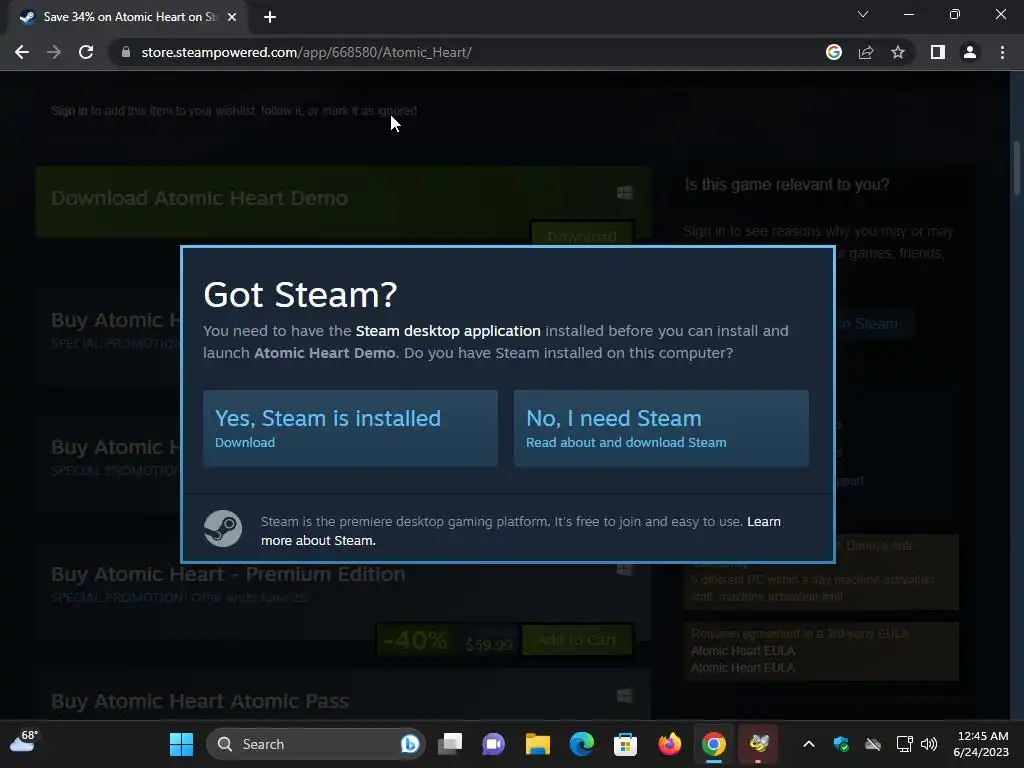Image resolution: width=1024 pixels, height=768 pixels.
Task: Show hidden system tray icons
Action: (808, 744)
